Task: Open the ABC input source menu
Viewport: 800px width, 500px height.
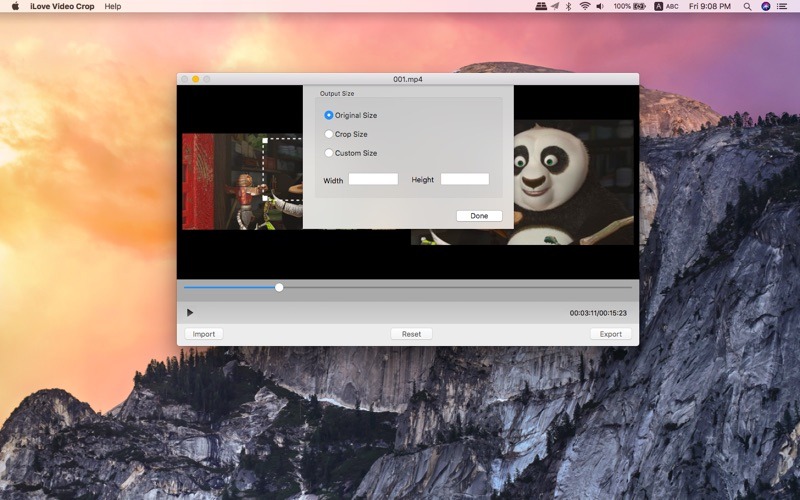Action: point(666,6)
